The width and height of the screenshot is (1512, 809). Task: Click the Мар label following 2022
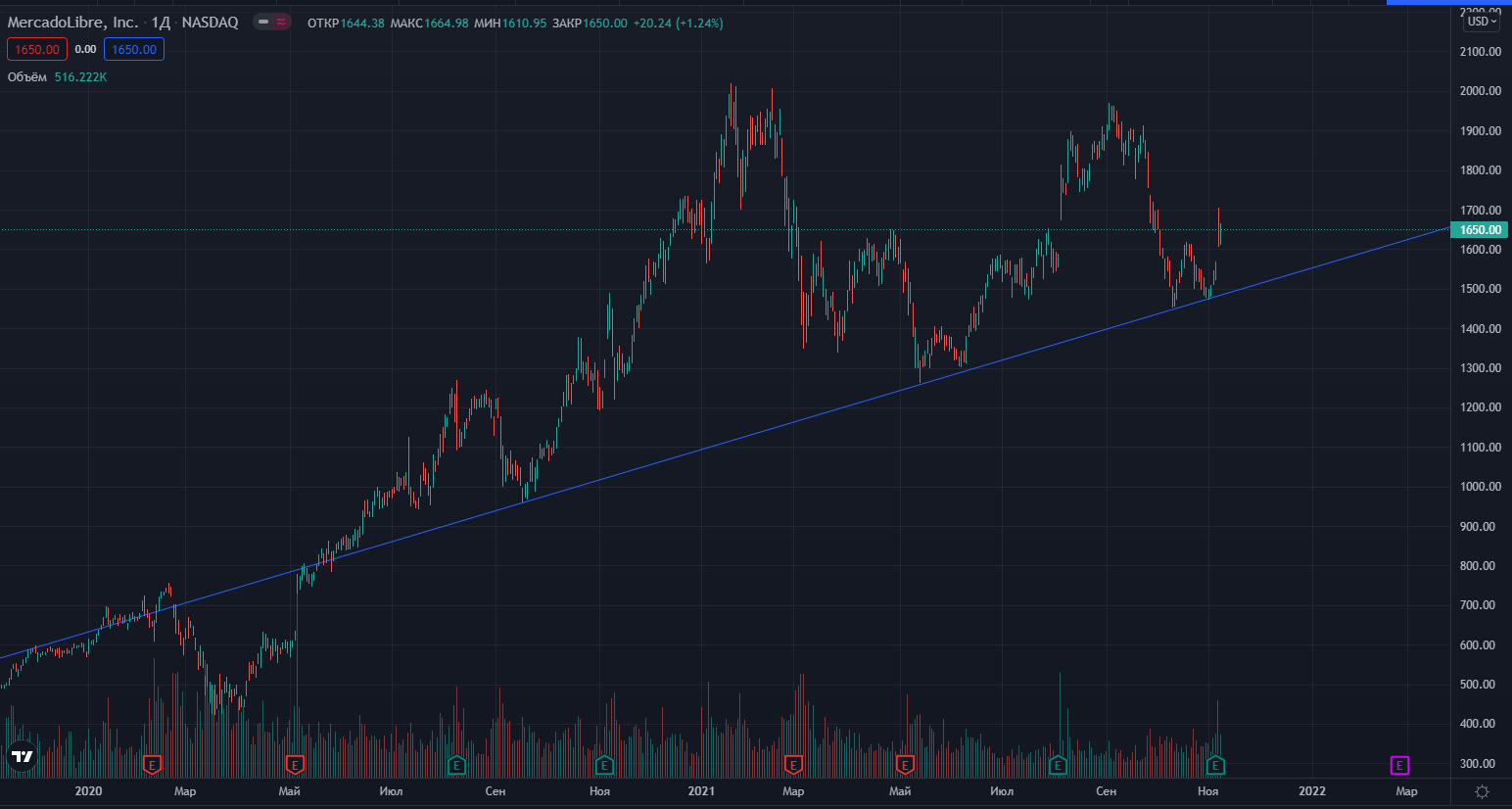pos(1406,791)
